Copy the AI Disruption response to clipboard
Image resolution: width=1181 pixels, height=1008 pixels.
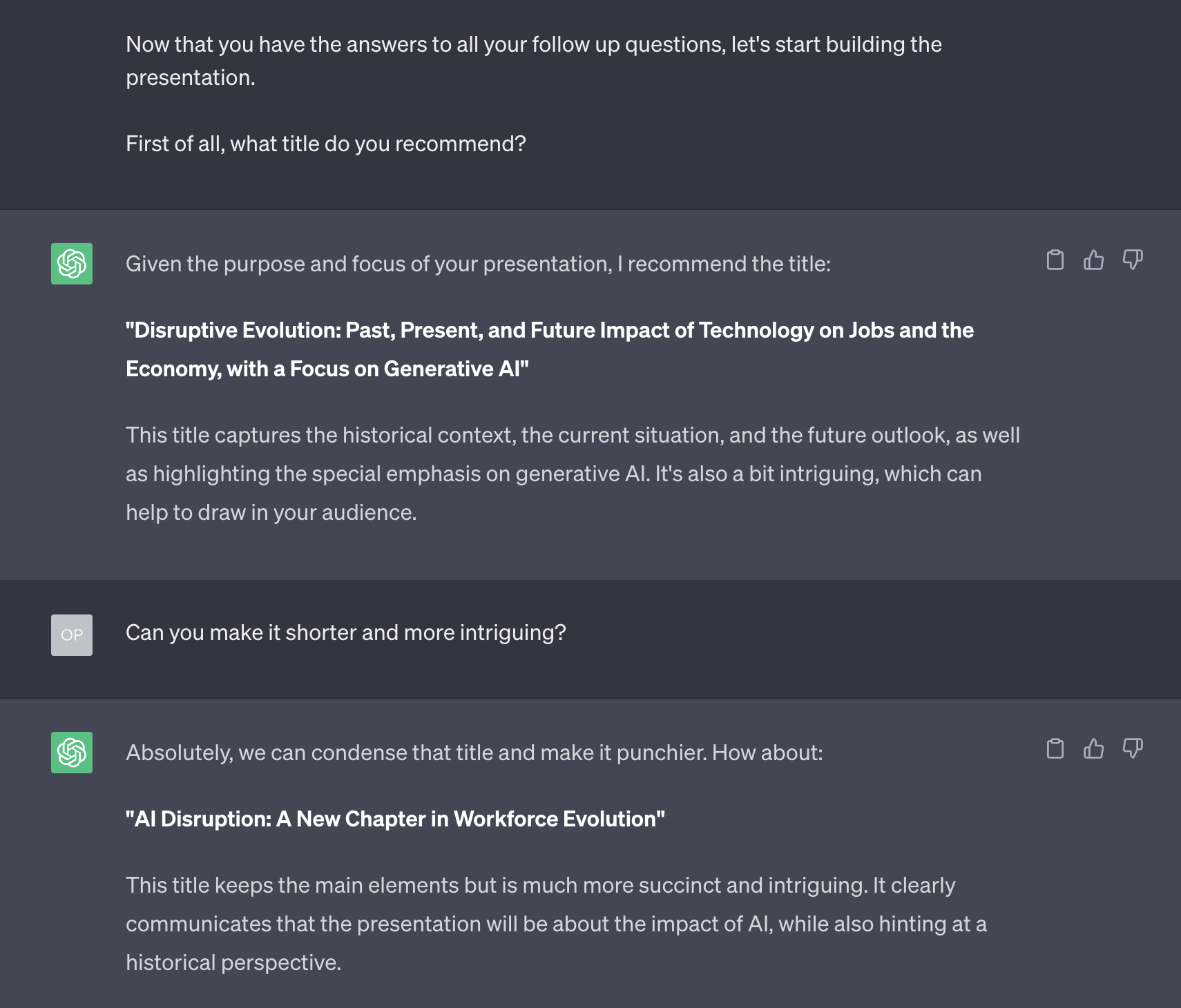[1055, 748]
